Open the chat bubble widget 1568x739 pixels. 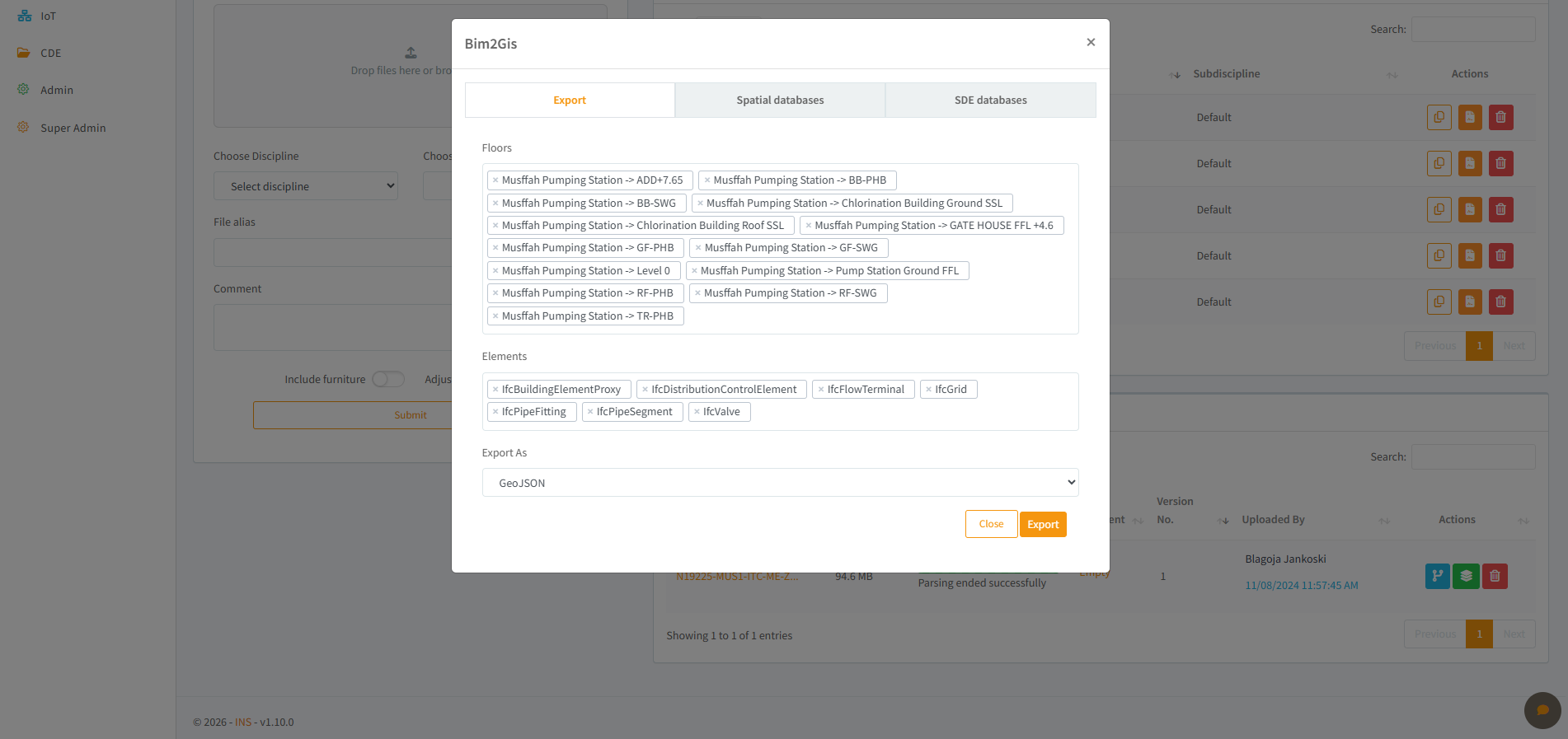1542,710
